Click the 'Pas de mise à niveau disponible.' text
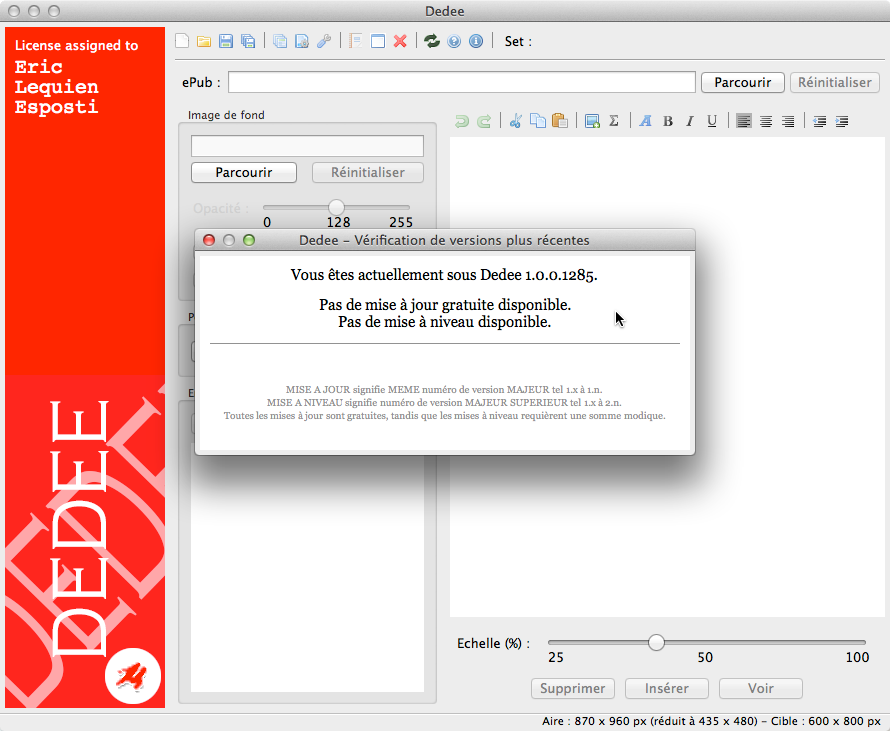Viewport: 890px width, 731px height. (x=444, y=322)
